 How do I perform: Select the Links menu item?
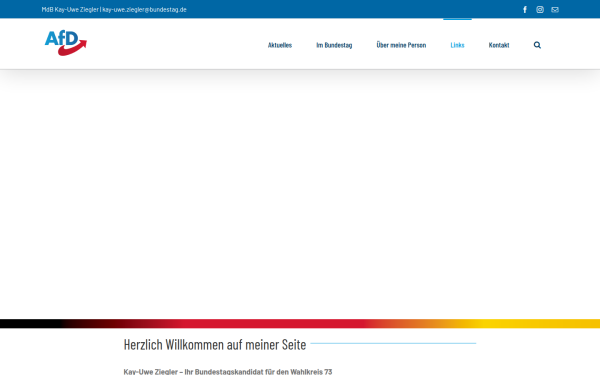457,45
